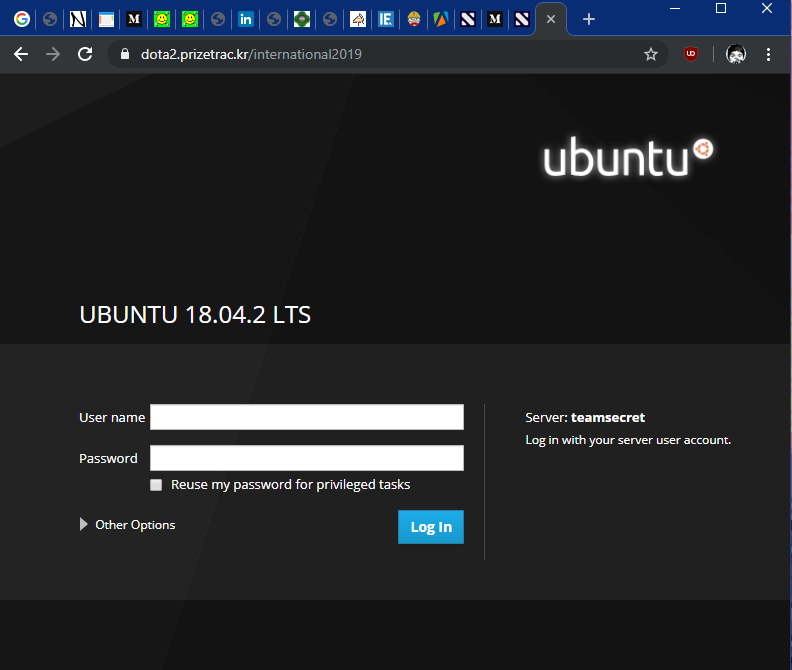Image resolution: width=792 pixels, height=670 pixels.
Task: Go back using the back arrow
Action: click(21, 54)
